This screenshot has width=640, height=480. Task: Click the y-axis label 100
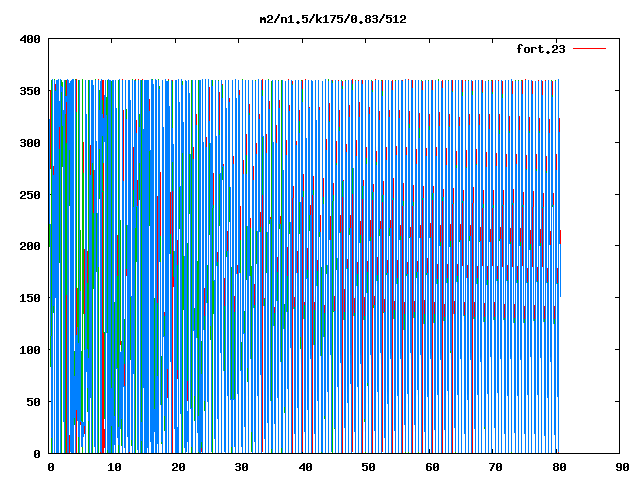(30, 350)
